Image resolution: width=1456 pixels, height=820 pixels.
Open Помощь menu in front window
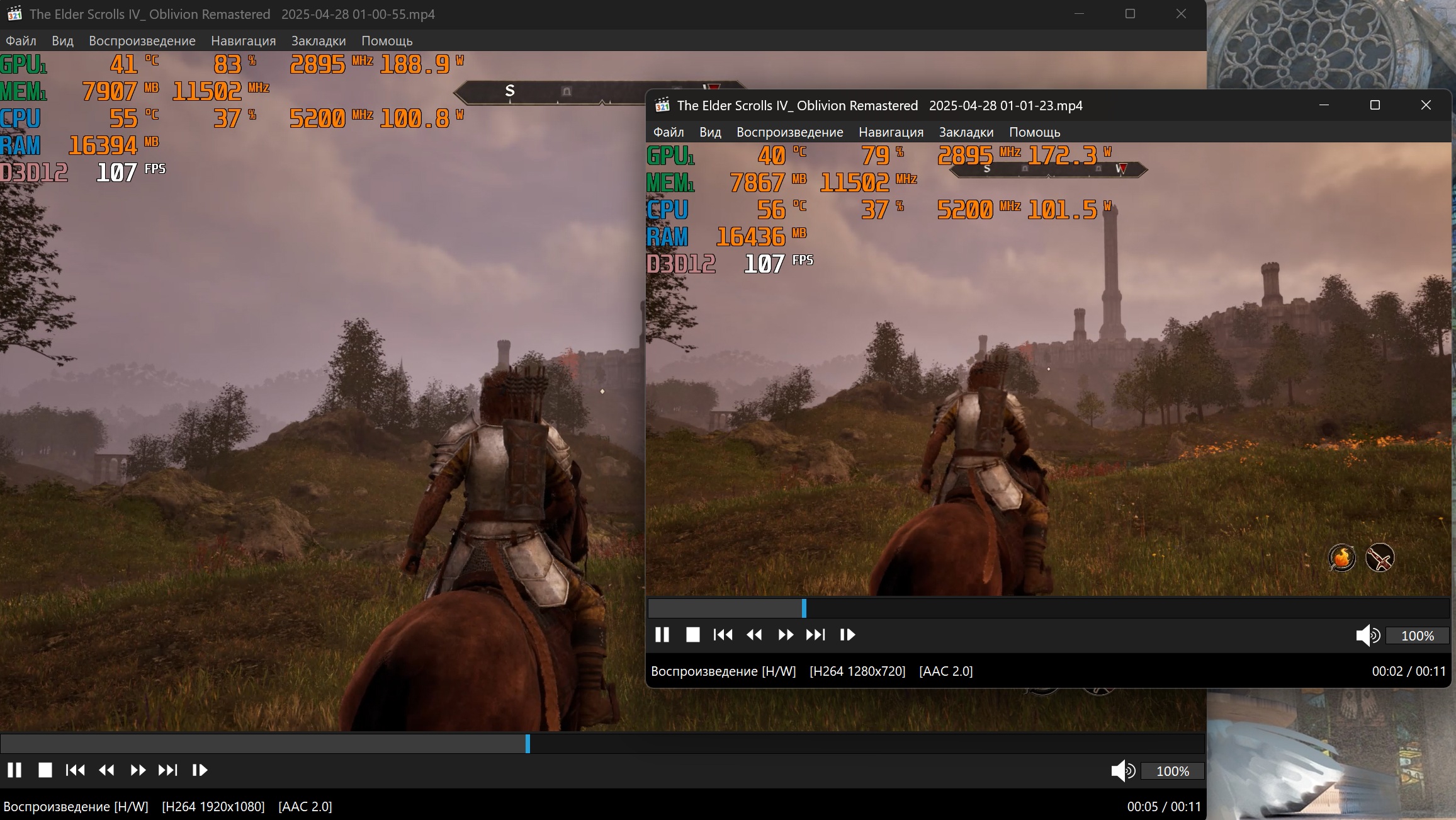[x=1034, y=132]
